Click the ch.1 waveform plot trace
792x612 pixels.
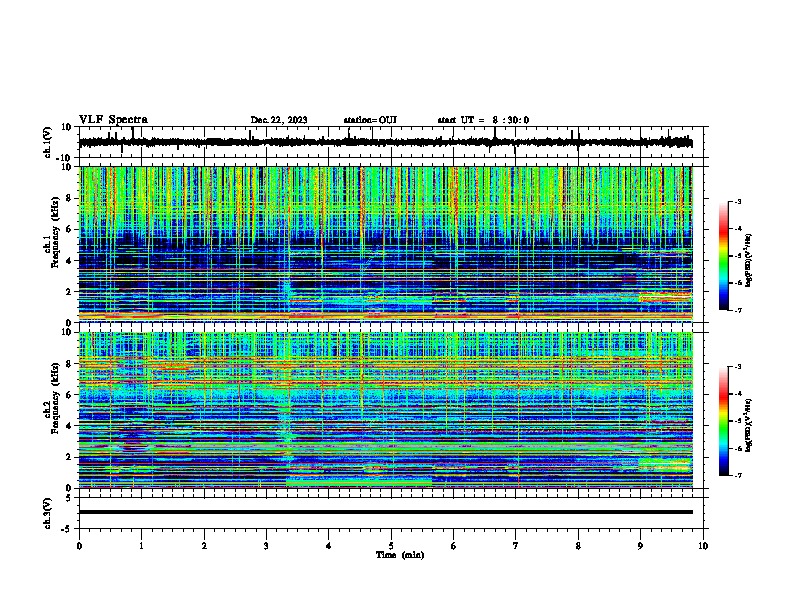point(386,142)
